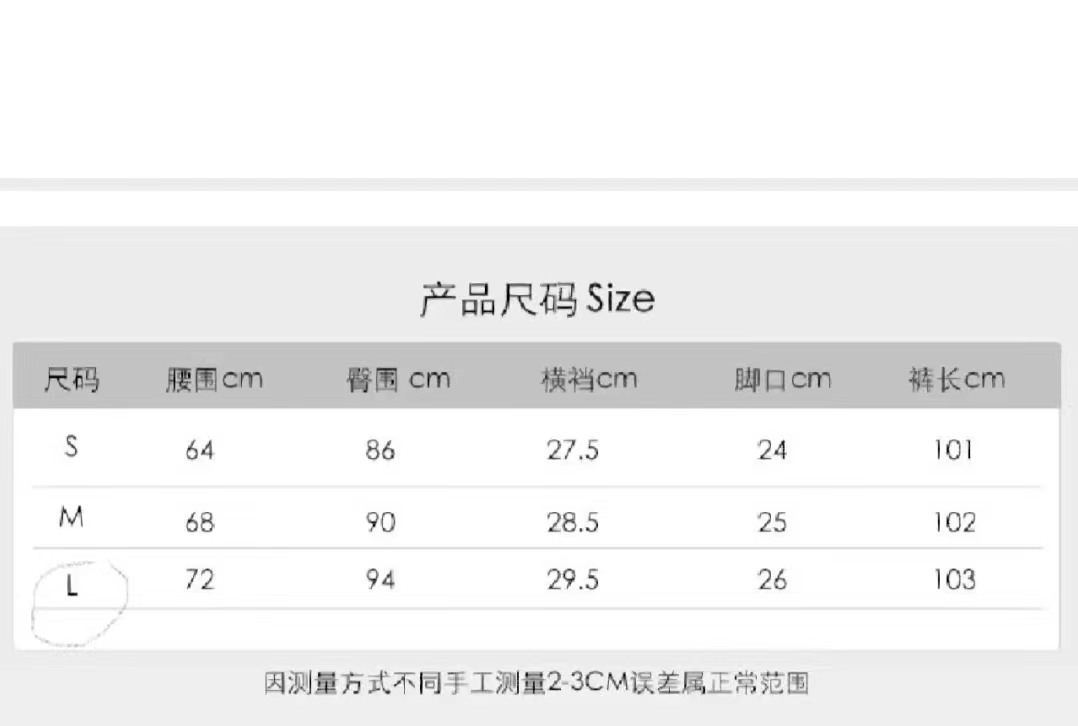This screenshot has width=1078, height=726.
Task: Click the 横裆cm column header
Action: [589, 380]
